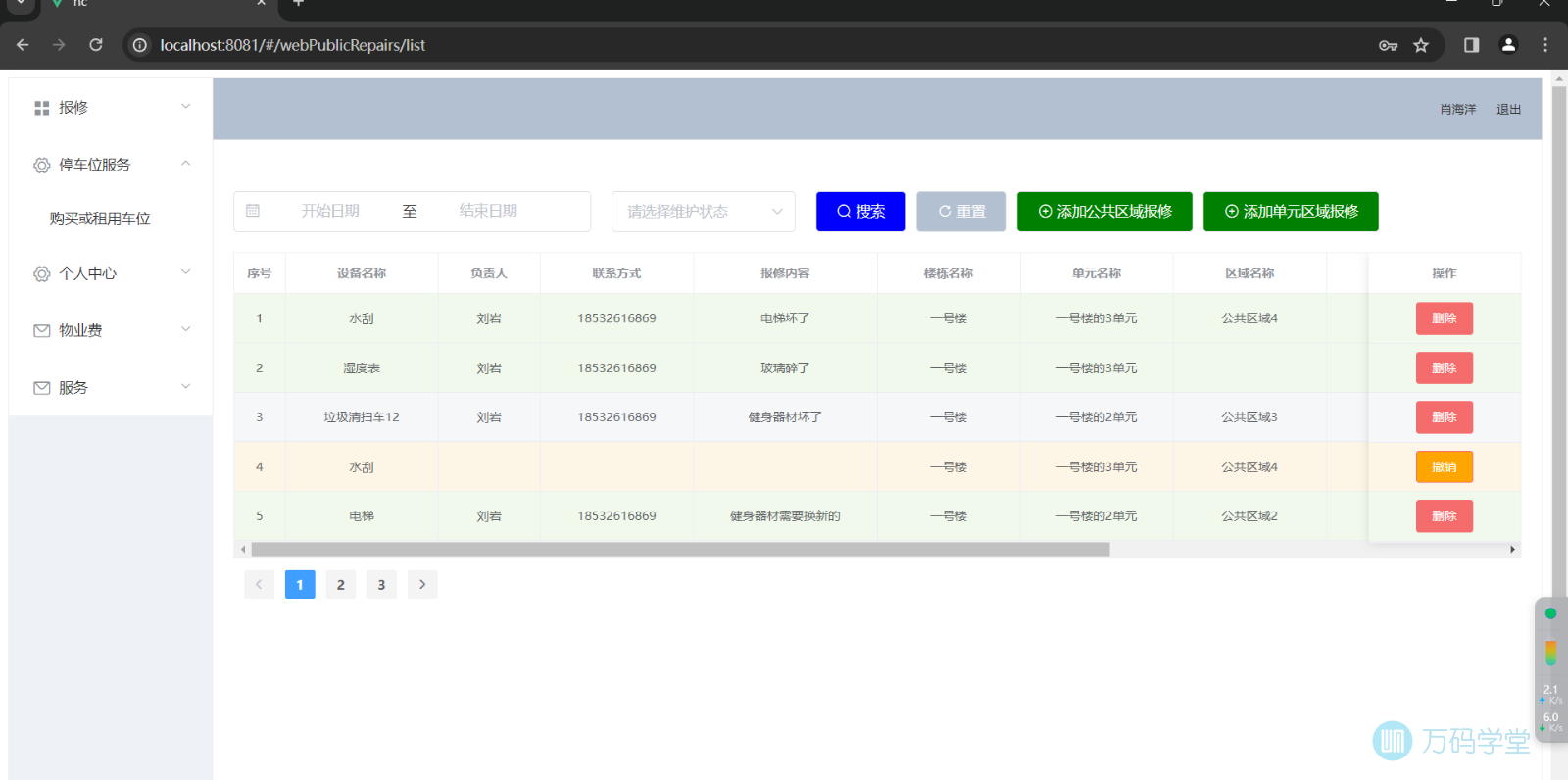
Task: Open the 服务 sidebar menu
Action: pos(111,387)
